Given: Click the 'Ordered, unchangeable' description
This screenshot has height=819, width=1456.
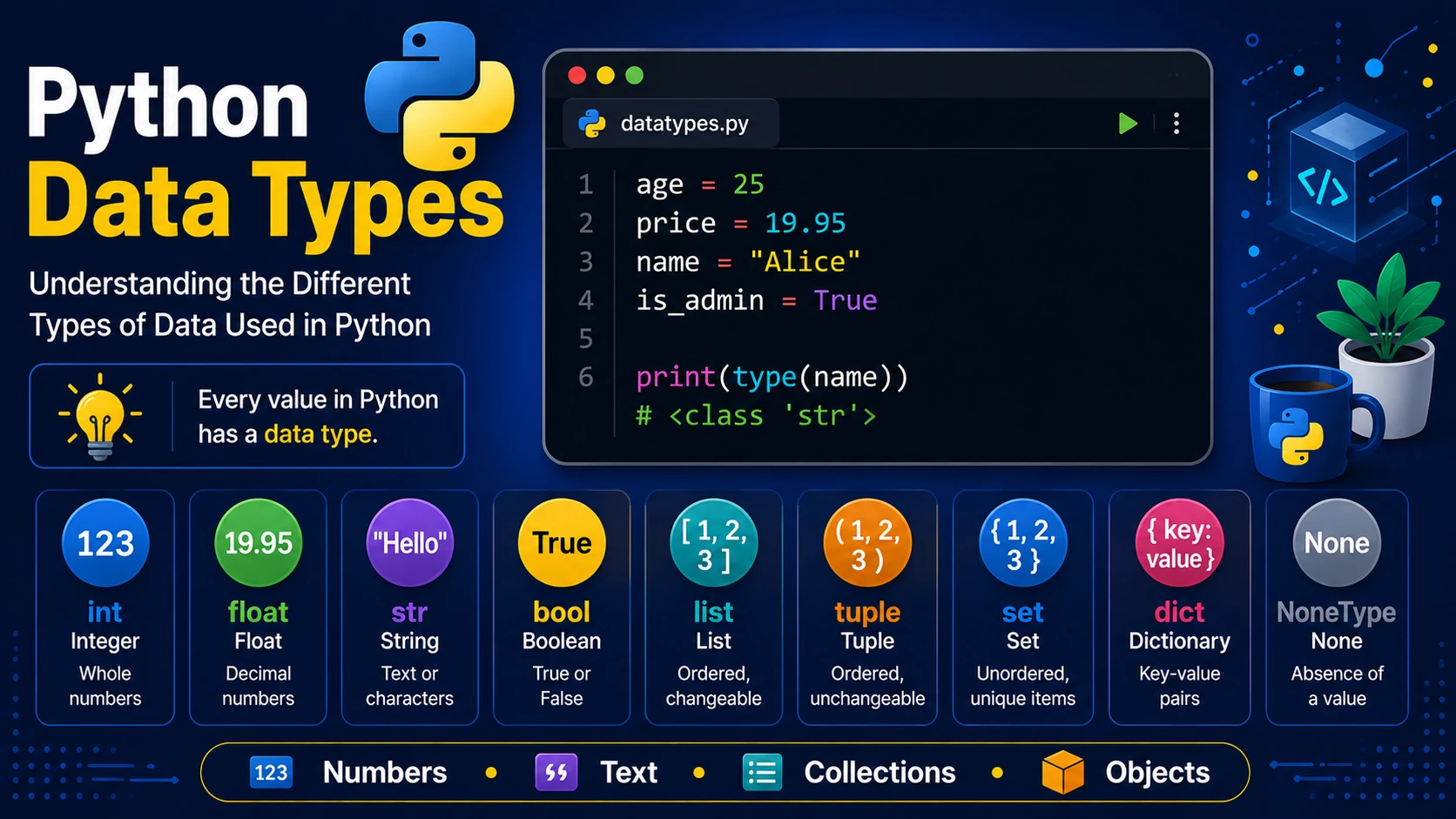Looking at the screenshot, I should (867, 686).
